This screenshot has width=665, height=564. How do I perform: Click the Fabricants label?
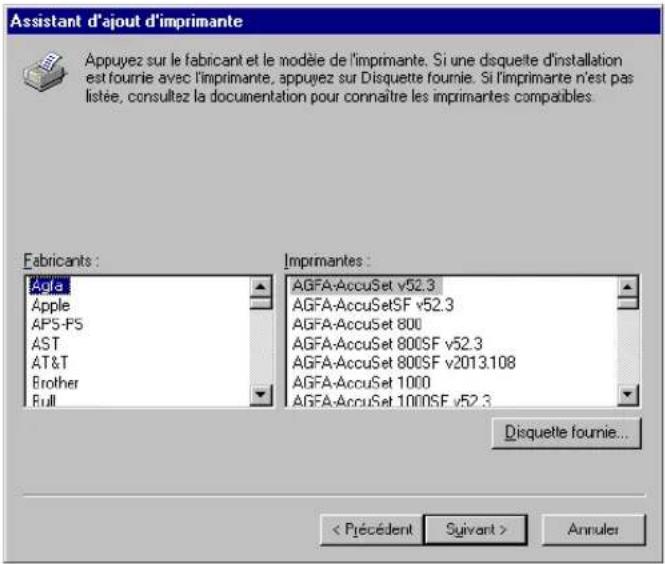click(61, 260)
